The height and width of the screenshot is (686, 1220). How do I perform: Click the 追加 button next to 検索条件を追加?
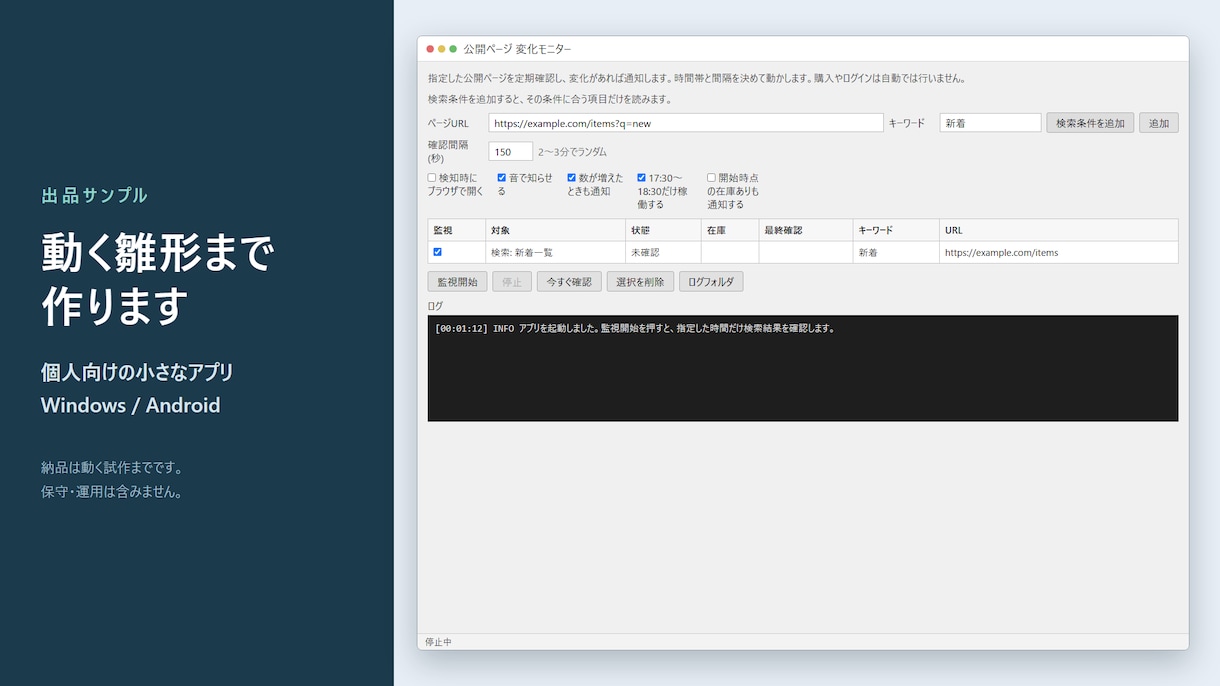[x=1159, y=123]
